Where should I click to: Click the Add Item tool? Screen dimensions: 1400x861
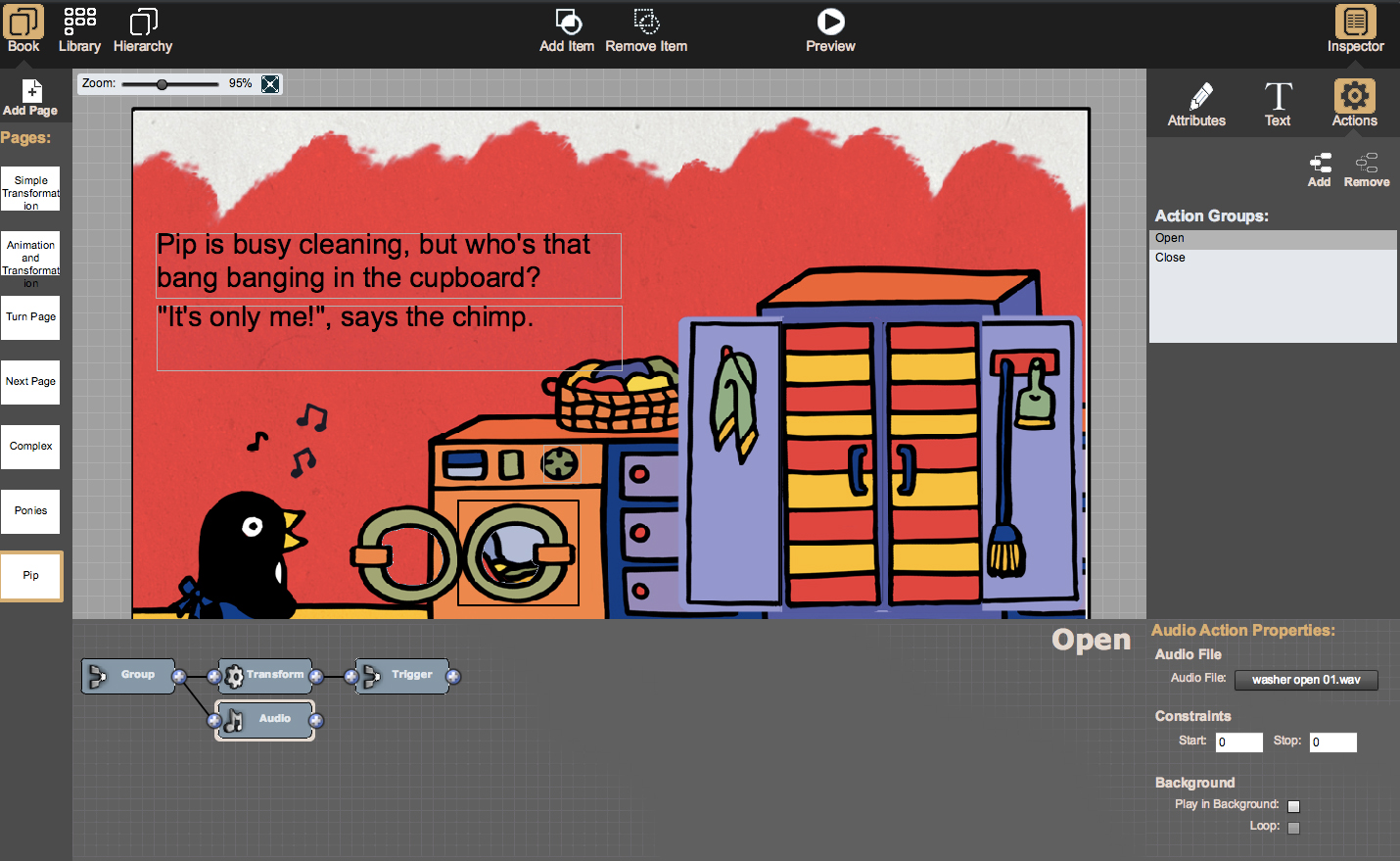567,29
